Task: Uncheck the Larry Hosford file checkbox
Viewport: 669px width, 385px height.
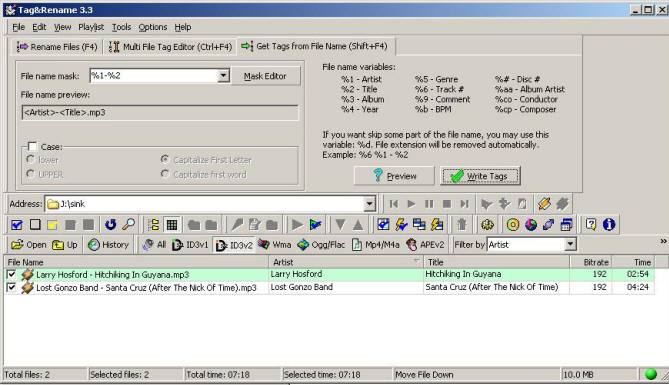Action: (12, 274)
